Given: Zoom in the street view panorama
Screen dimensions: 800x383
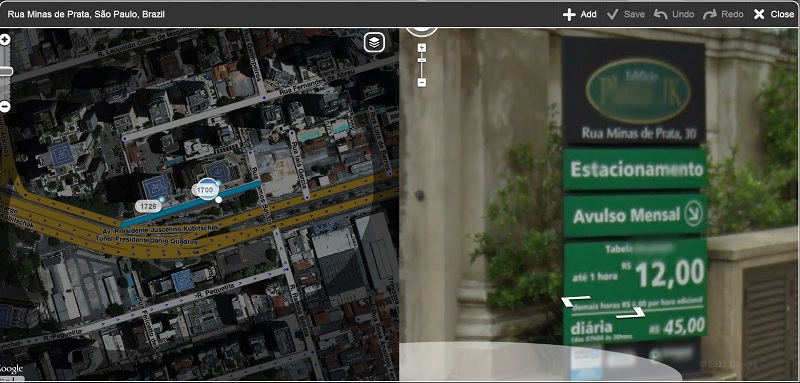Looking at the screenshot, I should click(421, 48).
